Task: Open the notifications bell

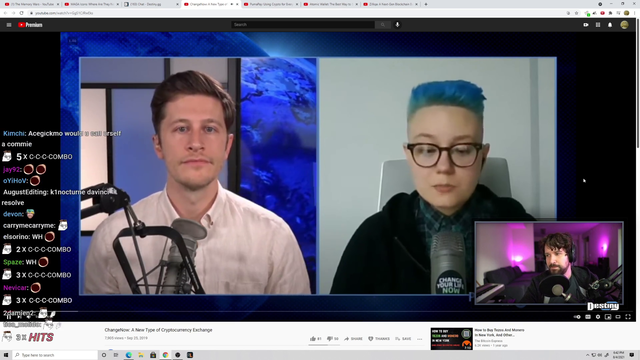Action: (610, 25)
